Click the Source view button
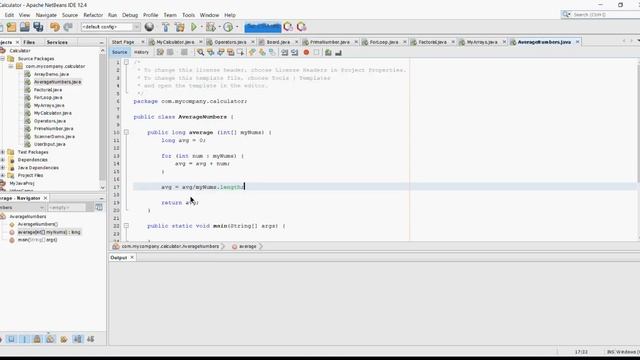This screenshot has height=360, width=640. 120,52
